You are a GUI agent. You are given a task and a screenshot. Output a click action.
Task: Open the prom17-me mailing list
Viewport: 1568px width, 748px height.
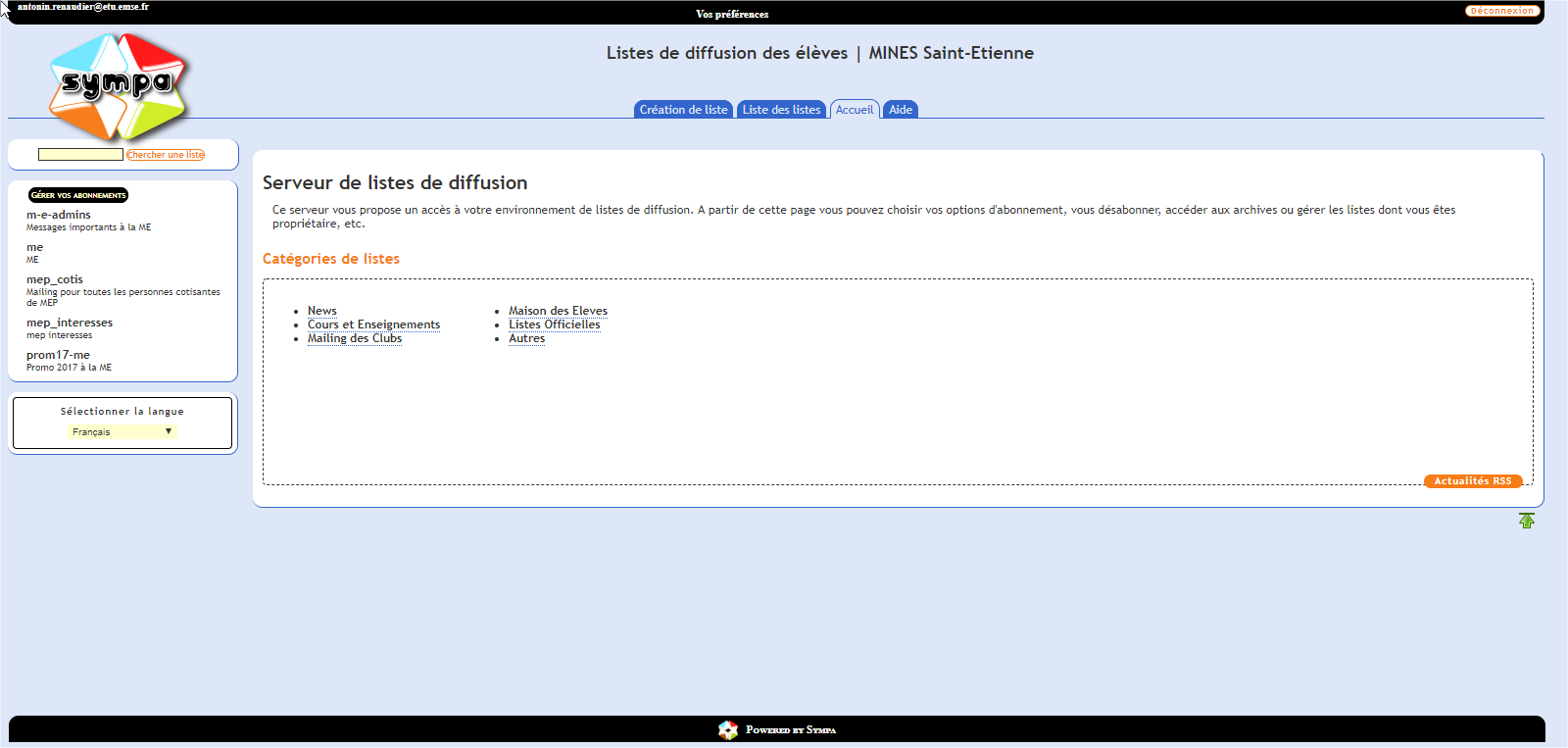coord(58,355)
